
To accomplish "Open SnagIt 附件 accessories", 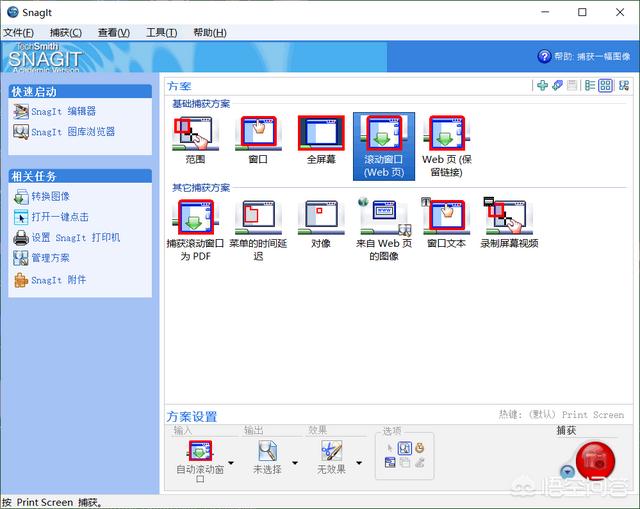I will click(59, 280).
